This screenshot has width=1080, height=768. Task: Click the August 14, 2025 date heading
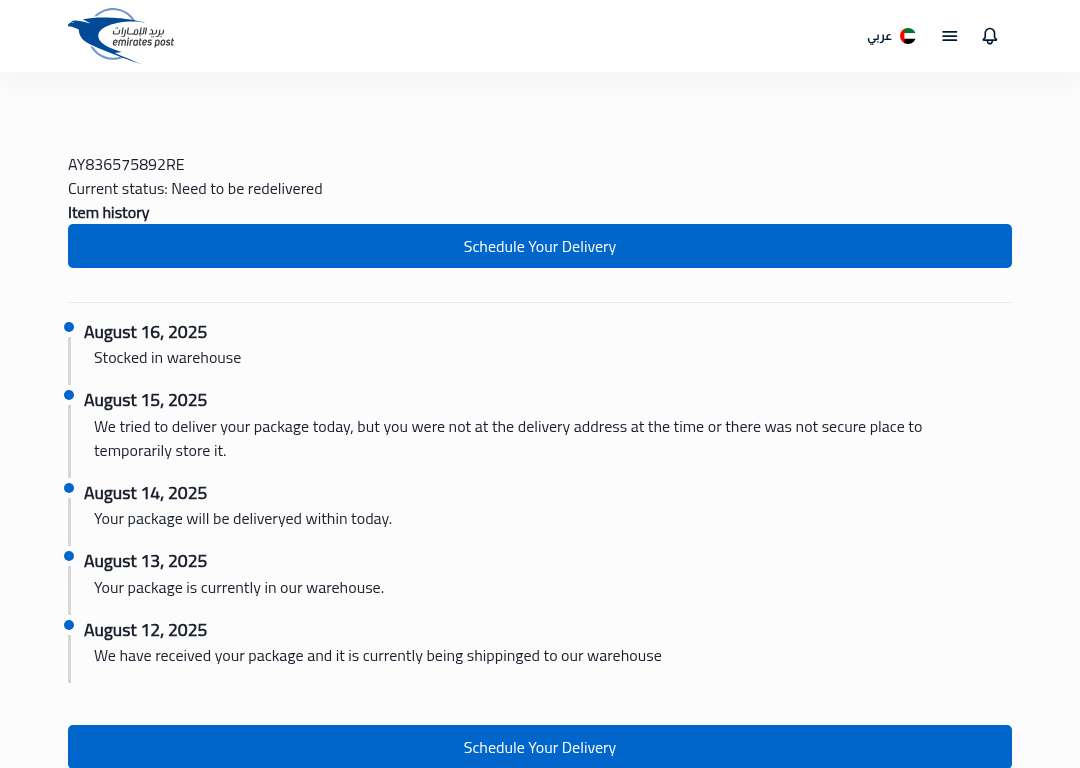coord(145,493)
